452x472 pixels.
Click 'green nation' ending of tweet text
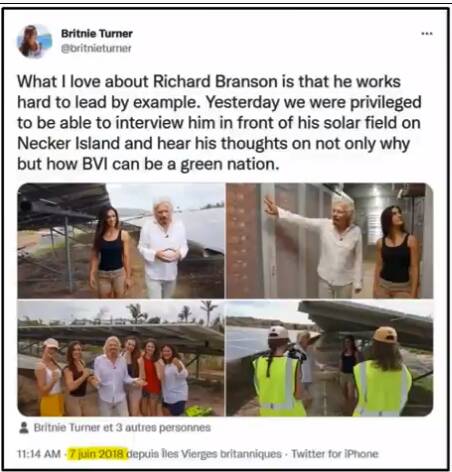pos(230,164)
